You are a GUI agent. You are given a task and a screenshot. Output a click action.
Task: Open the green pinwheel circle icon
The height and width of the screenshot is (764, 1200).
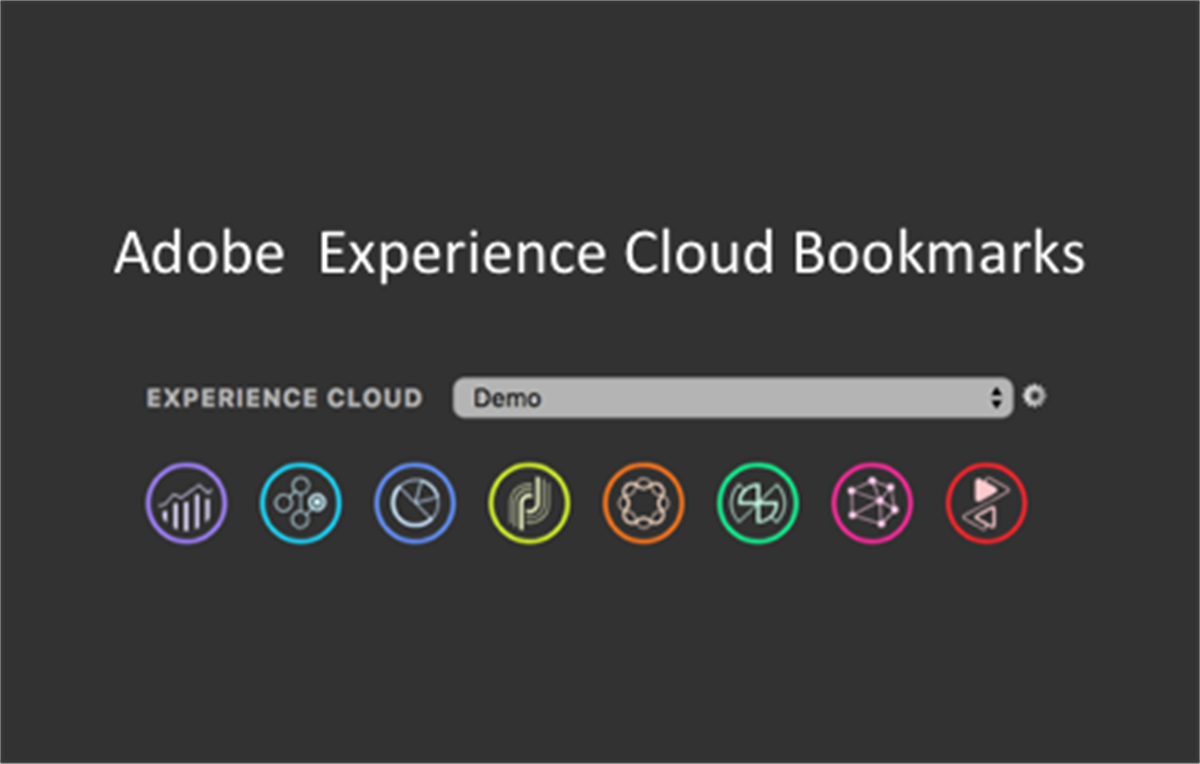tap(758, 503)
